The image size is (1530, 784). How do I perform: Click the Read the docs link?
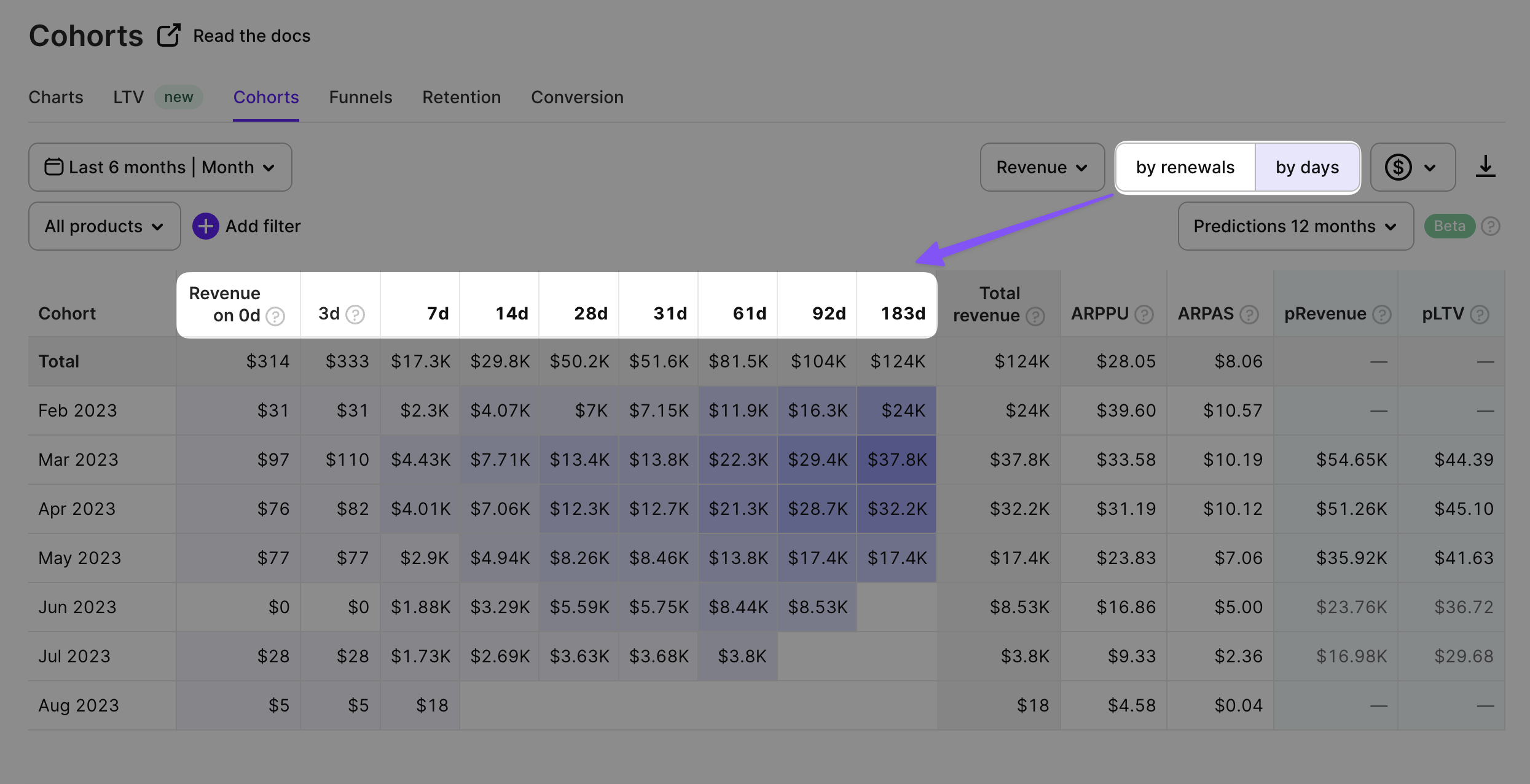pyautogui.click(x=251, y=36)
